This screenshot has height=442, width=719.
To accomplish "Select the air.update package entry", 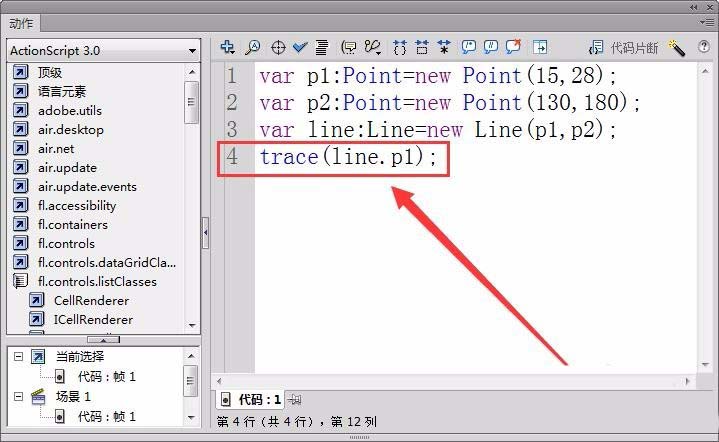I will pos(67,168).
